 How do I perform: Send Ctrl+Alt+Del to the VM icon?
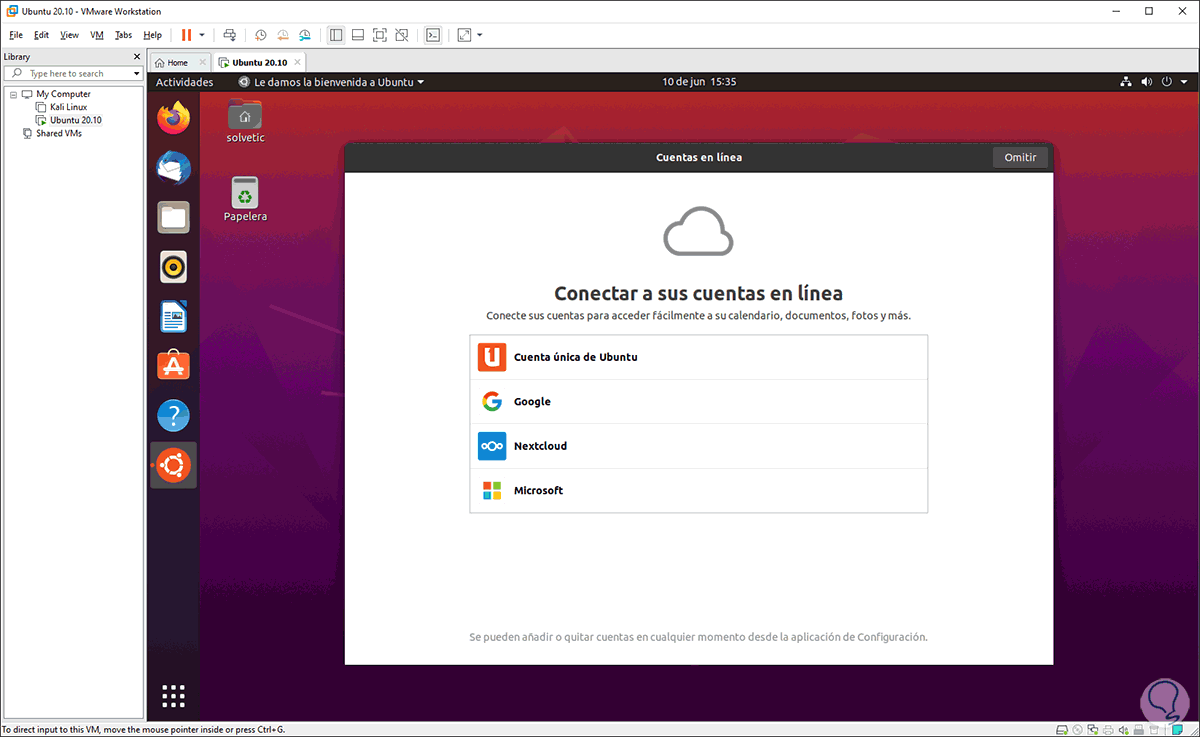click(230, 34)
